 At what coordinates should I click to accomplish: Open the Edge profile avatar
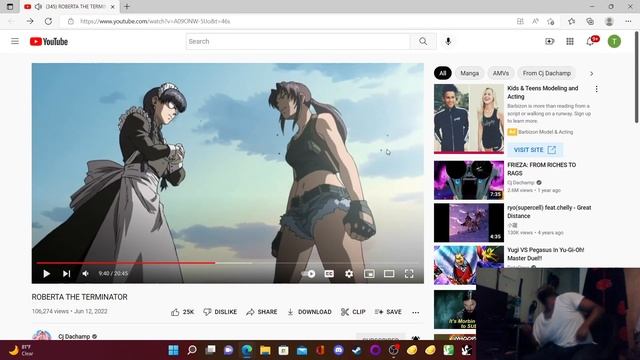click(609, 21)
